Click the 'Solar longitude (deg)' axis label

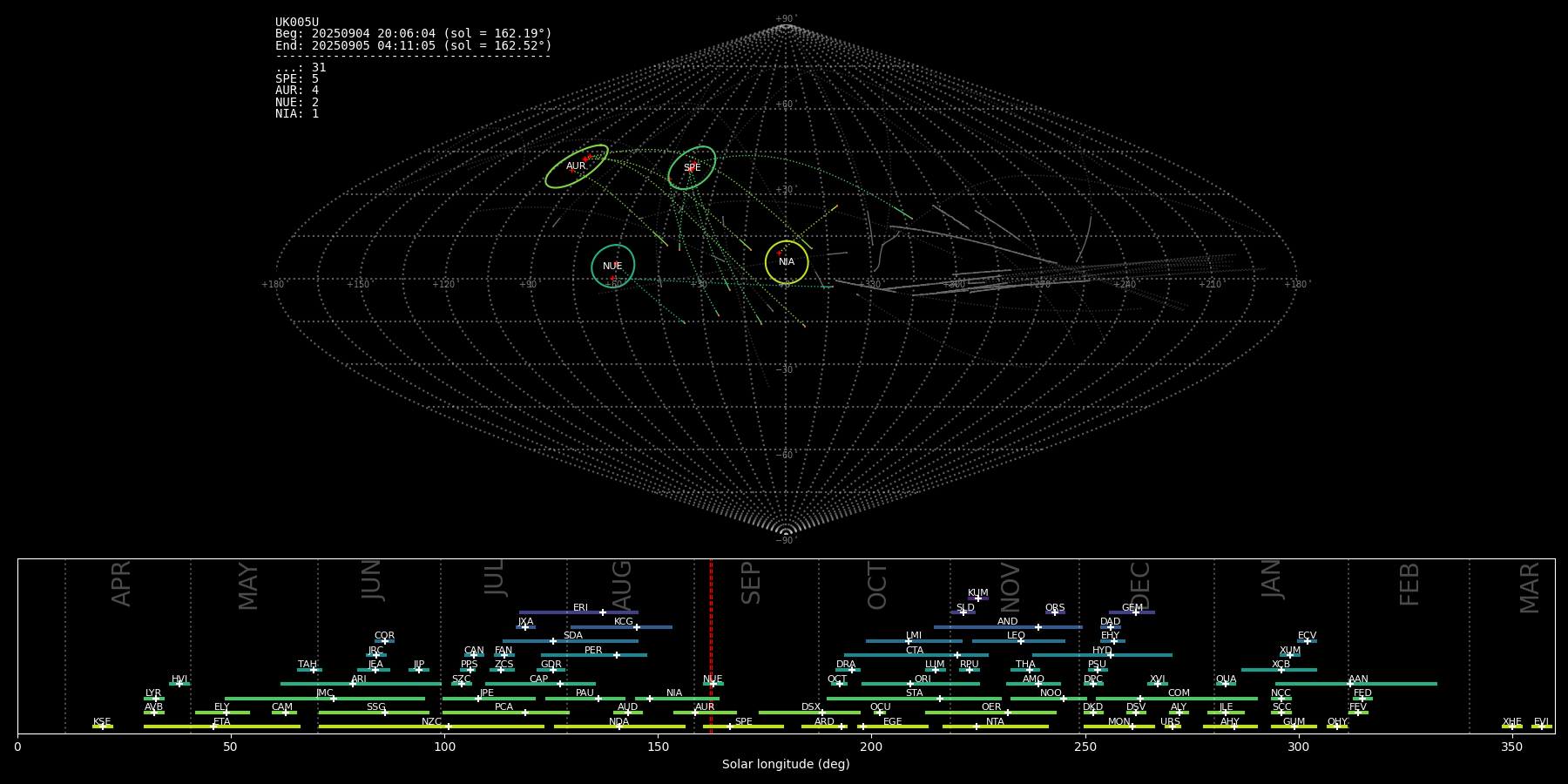click(786, 764)
